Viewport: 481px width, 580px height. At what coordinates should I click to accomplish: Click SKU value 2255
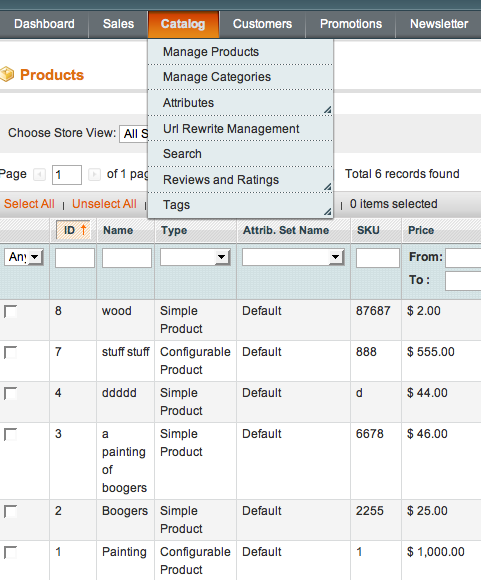click(x=370, y=511)
